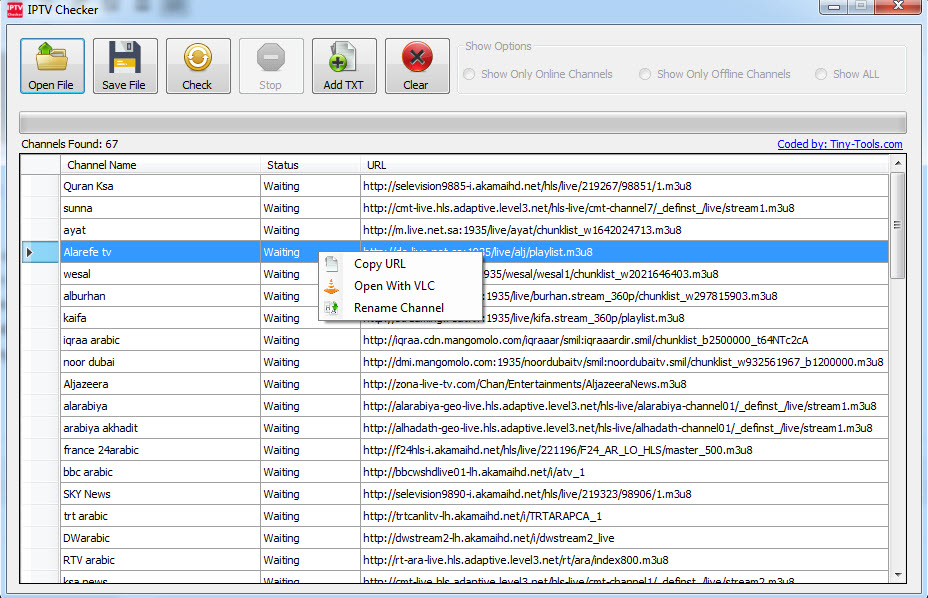Select the kaifa channel cell
This screenshot has height=598, width=928.
(160, 318)
